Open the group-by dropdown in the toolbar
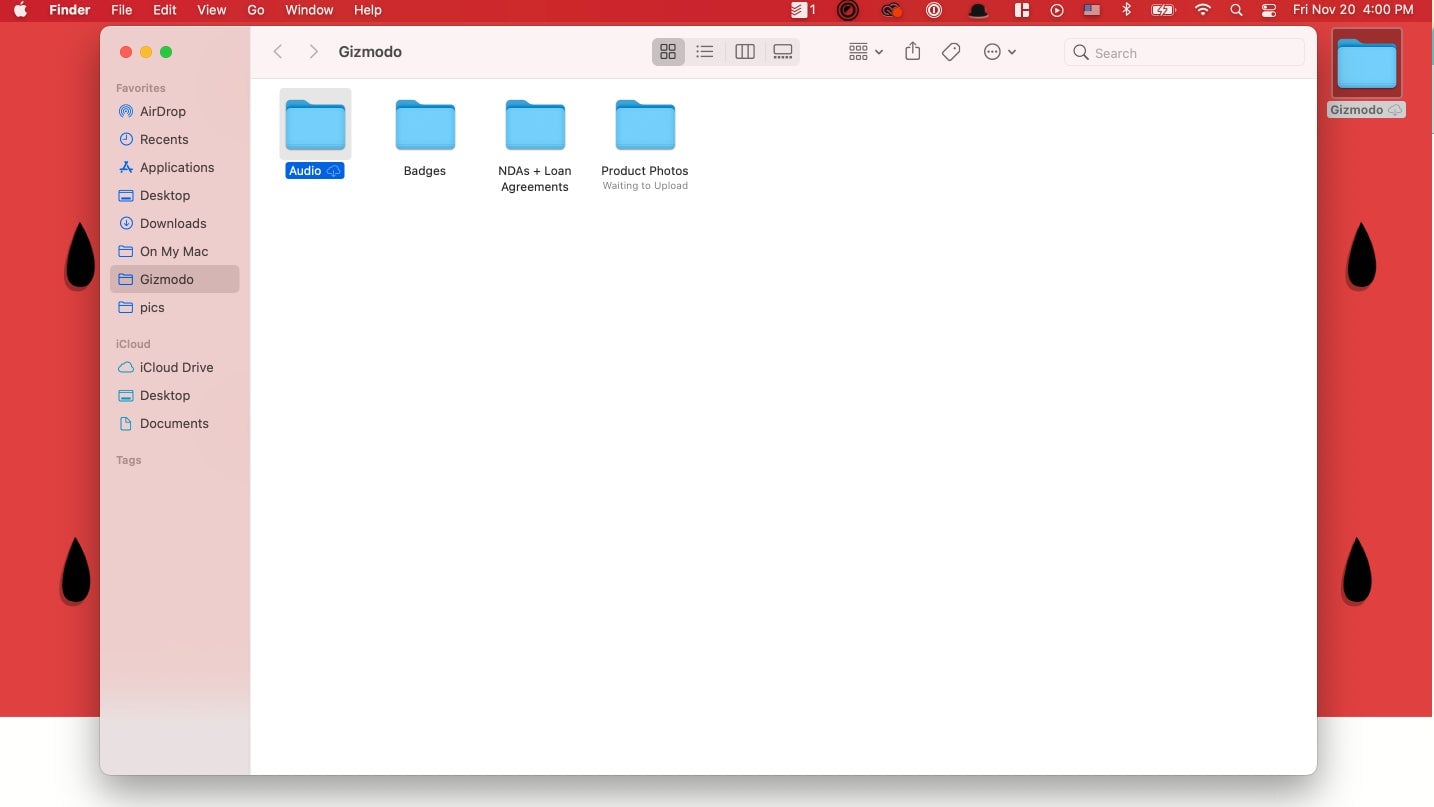 [864, 51]
